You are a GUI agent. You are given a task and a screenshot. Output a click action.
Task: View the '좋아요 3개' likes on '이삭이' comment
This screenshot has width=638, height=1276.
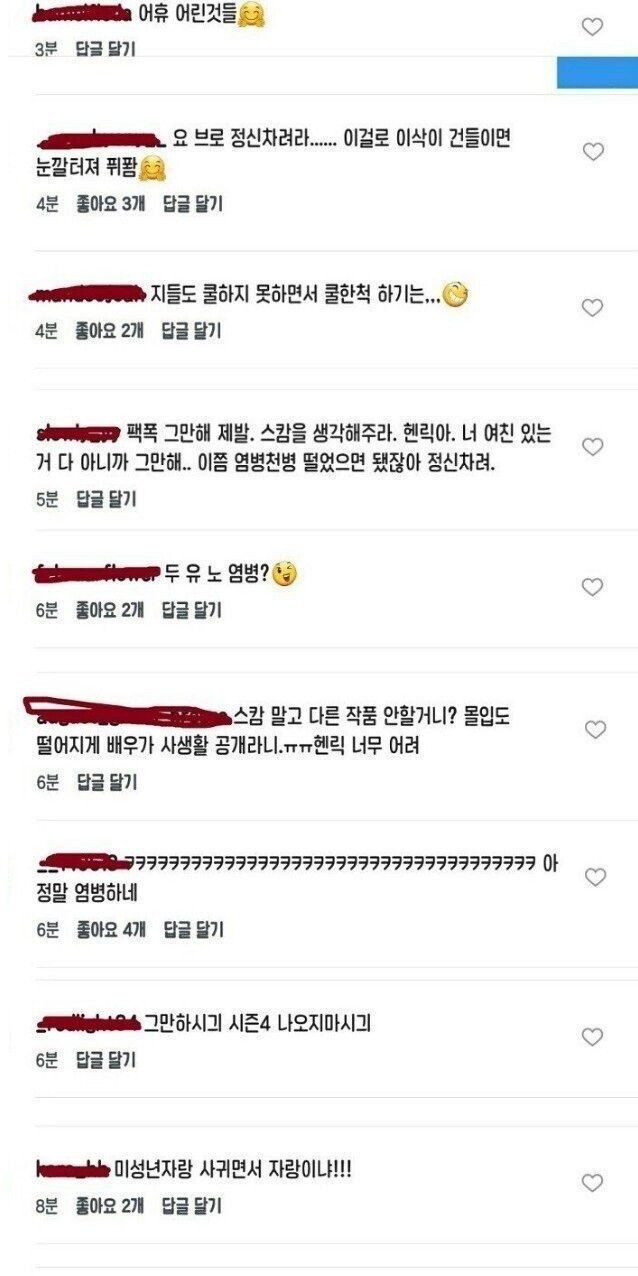[x=110, y=204]
